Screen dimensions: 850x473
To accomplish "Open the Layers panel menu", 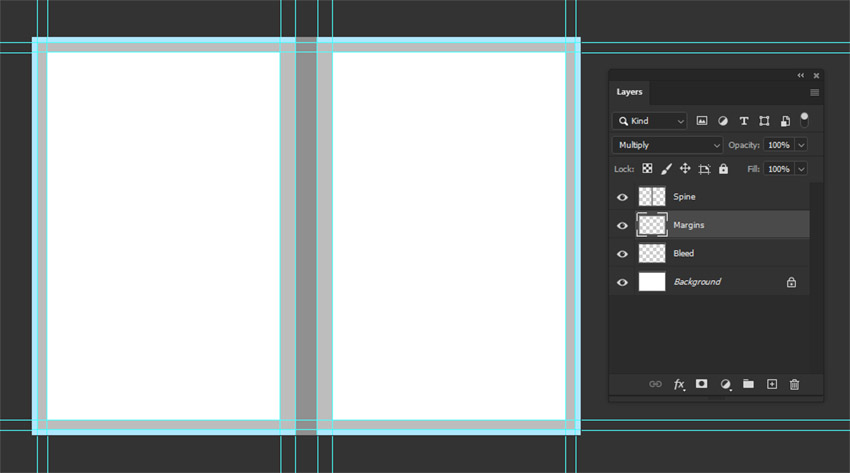I will point(814,93).
